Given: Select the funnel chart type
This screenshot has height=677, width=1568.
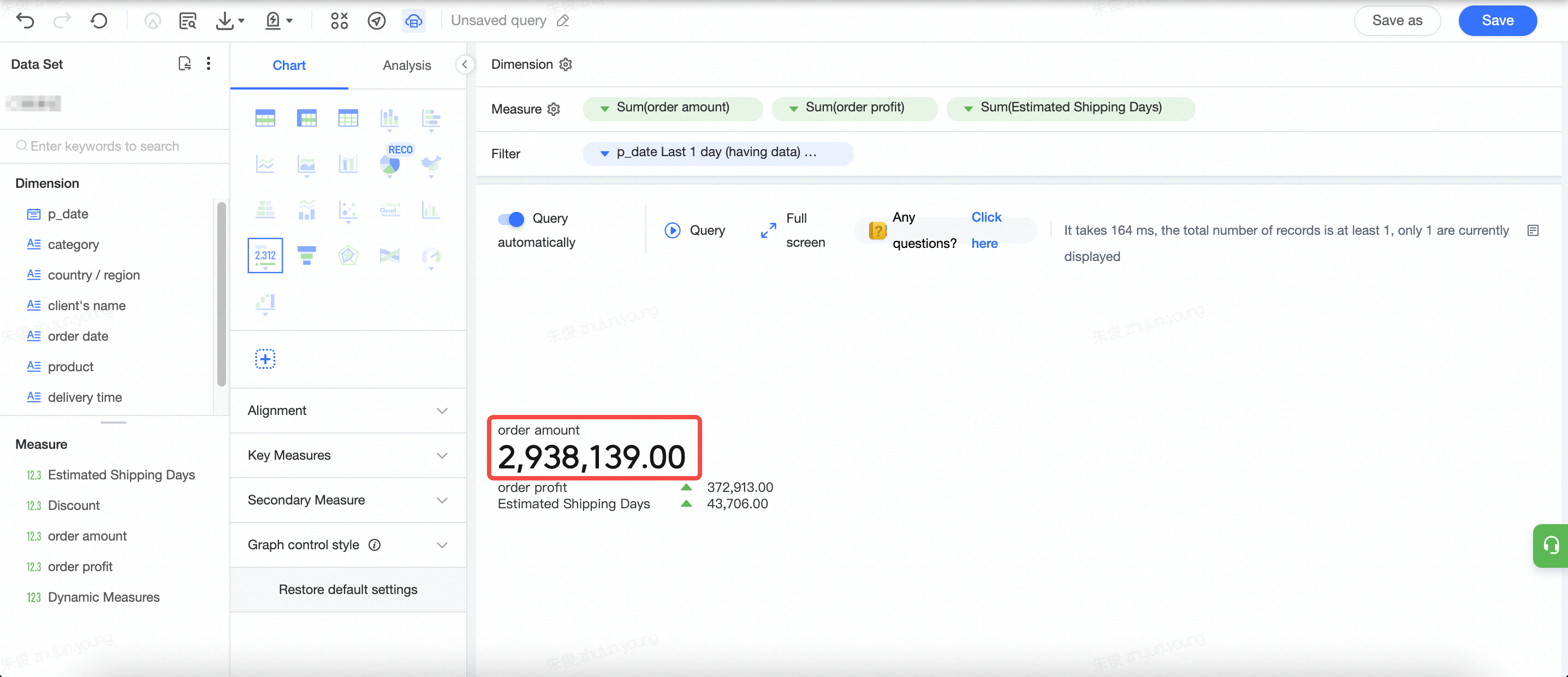Looking at the screenshot, I should [x=306, y=256].
